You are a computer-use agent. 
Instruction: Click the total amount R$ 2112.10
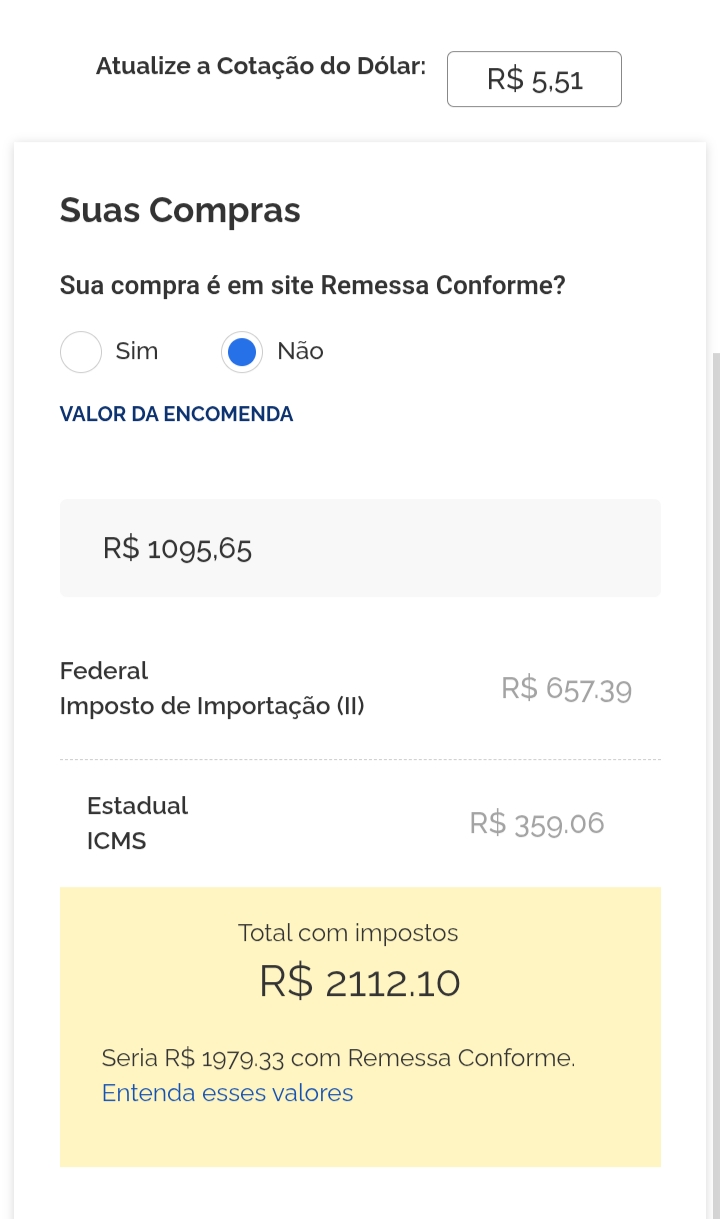click(360, 984)
